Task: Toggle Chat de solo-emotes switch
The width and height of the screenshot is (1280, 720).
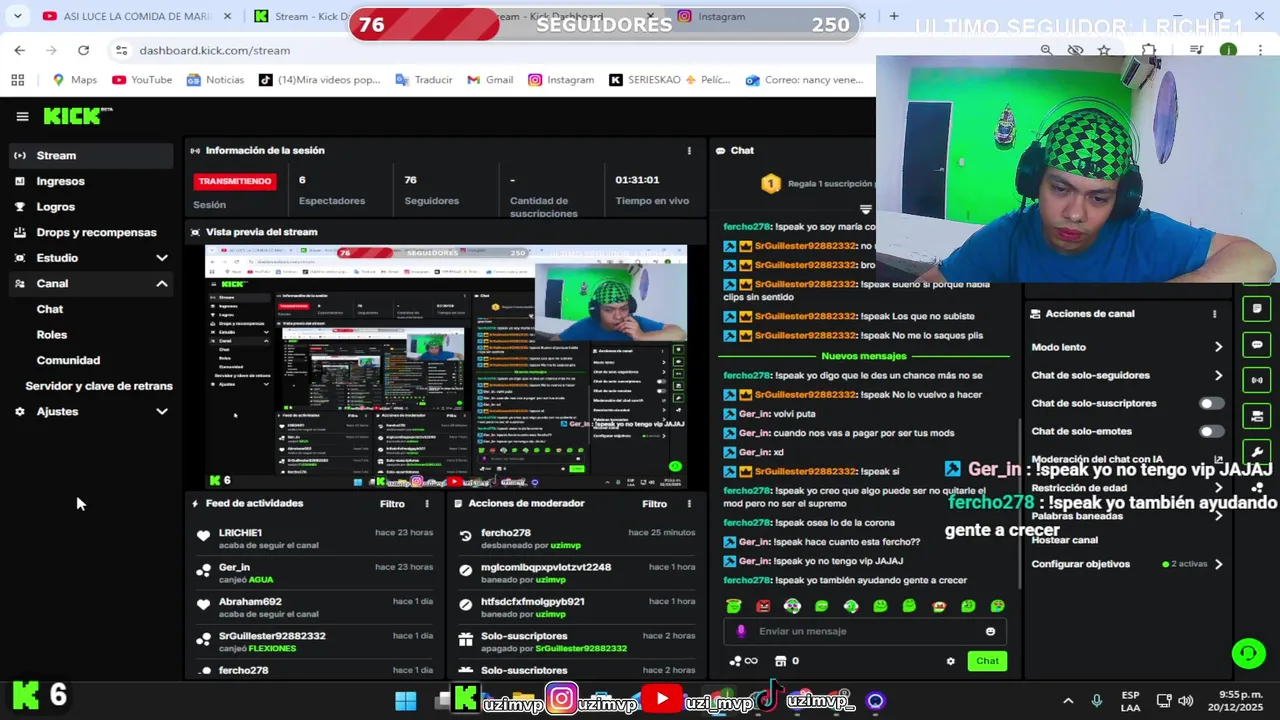Action: tap(1211, 432)
